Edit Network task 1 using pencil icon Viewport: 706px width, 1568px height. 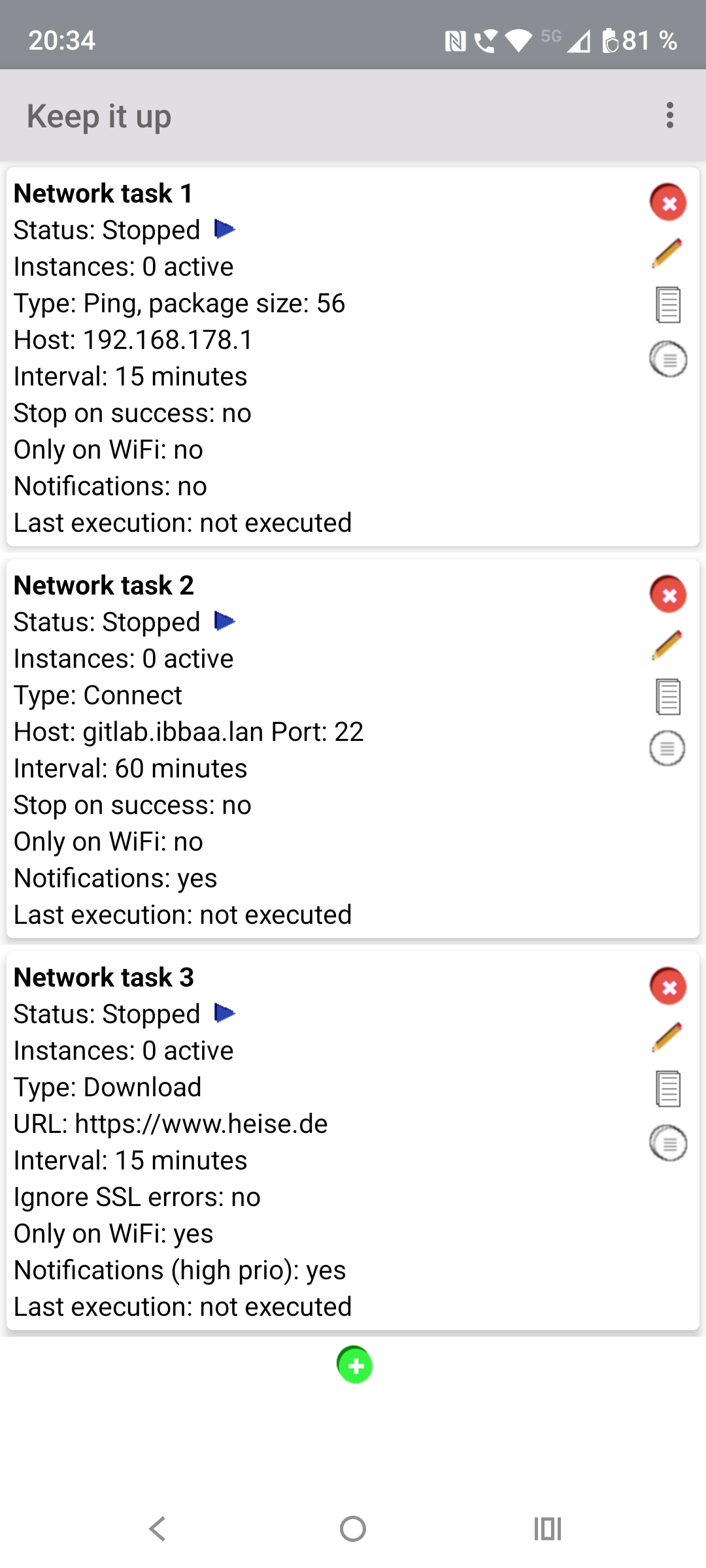tap(667, 253)
